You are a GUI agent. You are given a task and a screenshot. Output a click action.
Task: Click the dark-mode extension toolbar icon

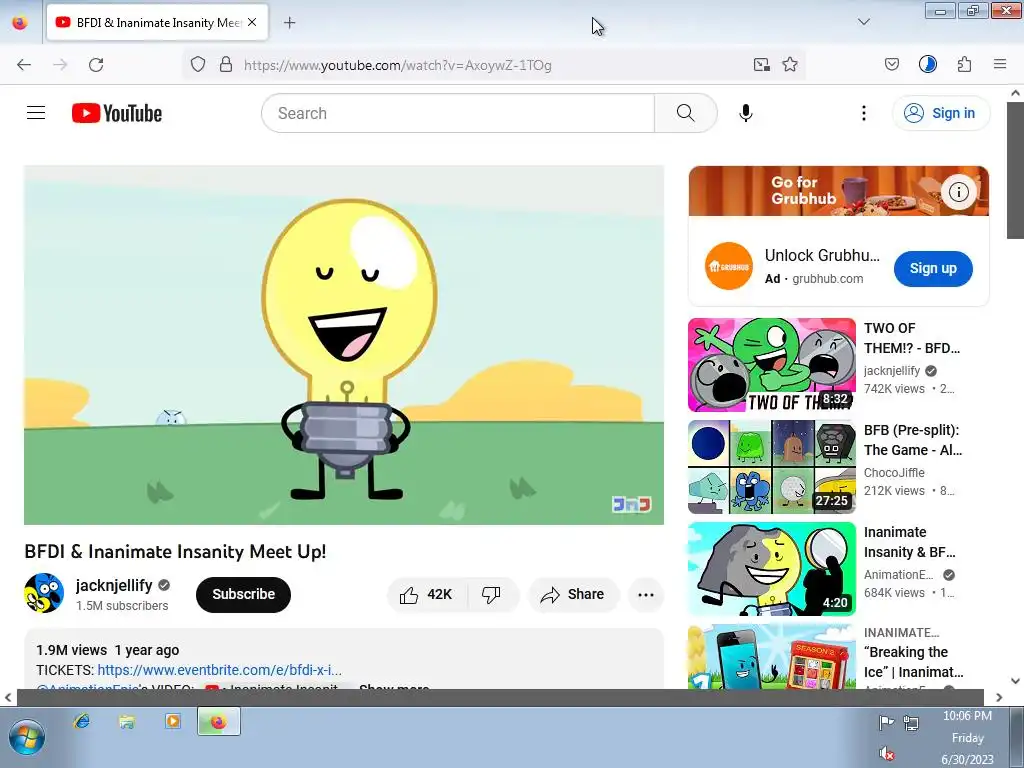click(927, 64)
